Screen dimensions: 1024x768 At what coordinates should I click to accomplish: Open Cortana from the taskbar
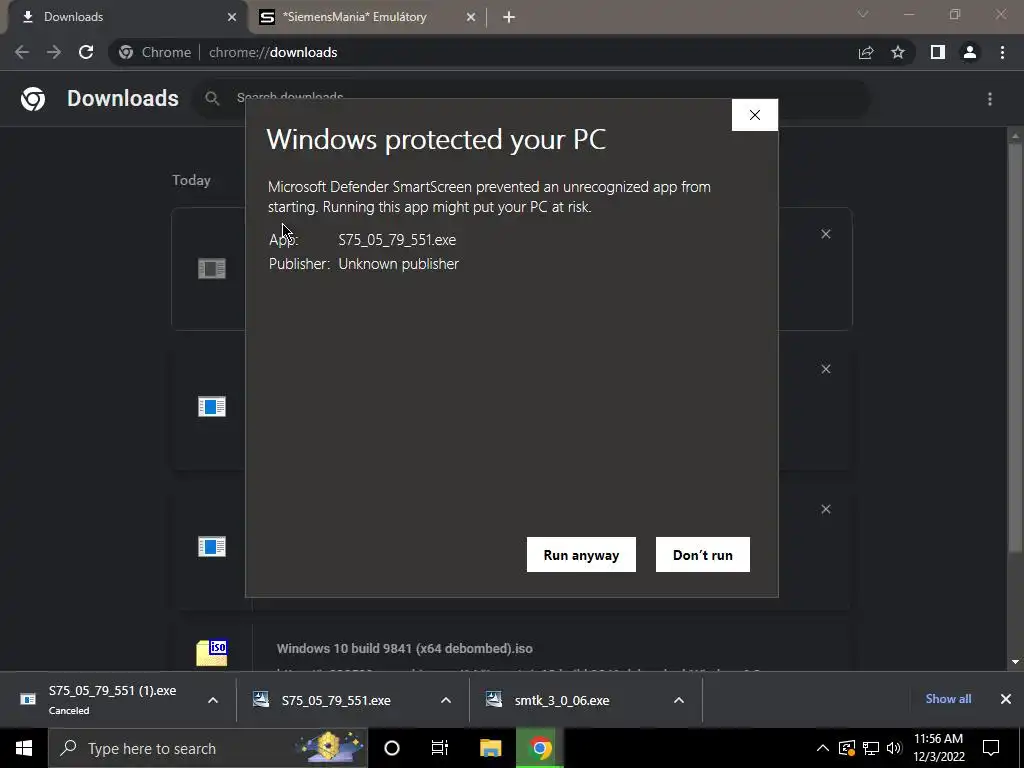click(x=392, y=748)
